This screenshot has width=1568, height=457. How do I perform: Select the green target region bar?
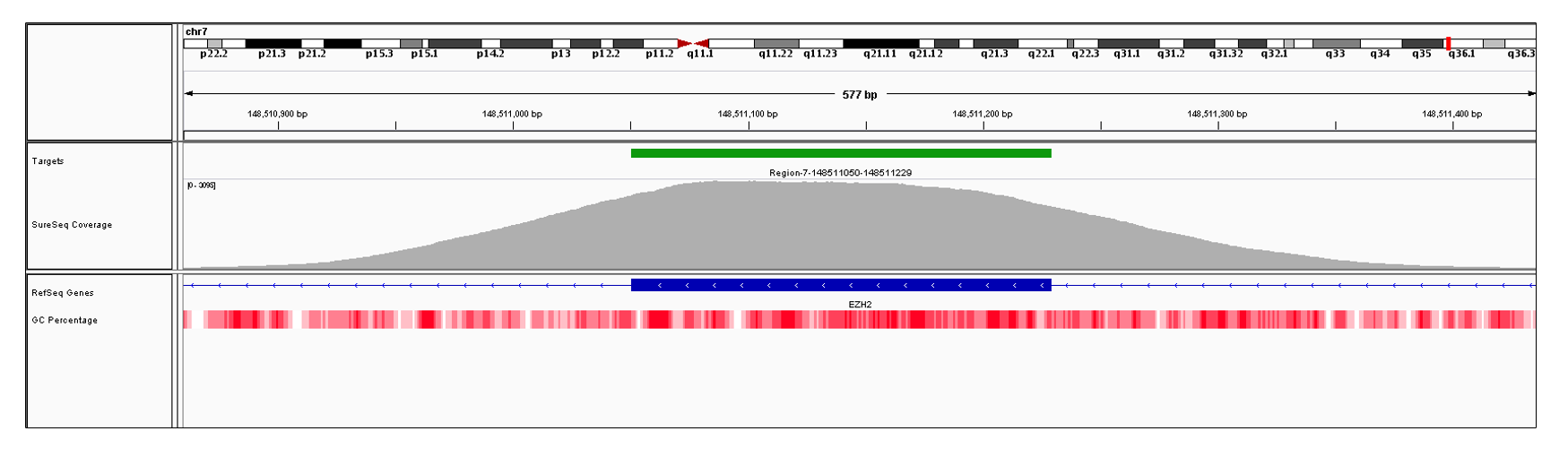tap(841, 153)
